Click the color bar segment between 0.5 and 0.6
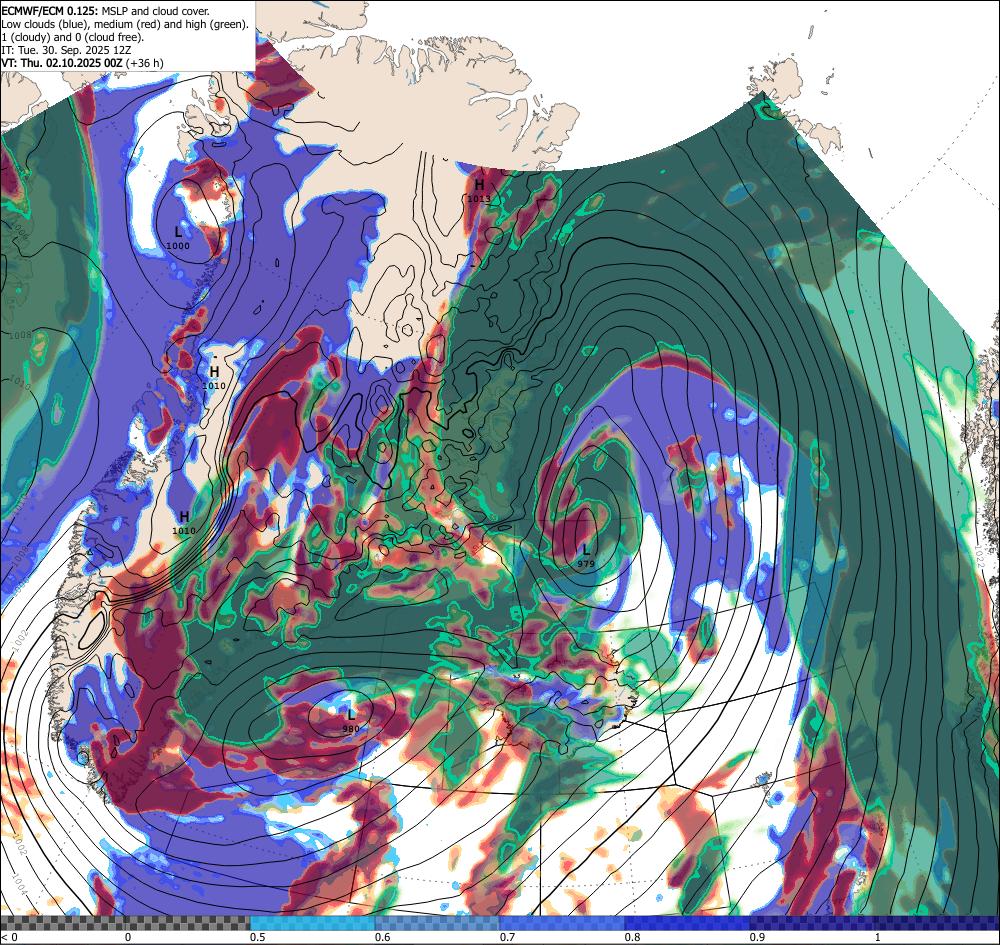The height and width of the screenshot is (945, 1000). [x=312, y=923]
